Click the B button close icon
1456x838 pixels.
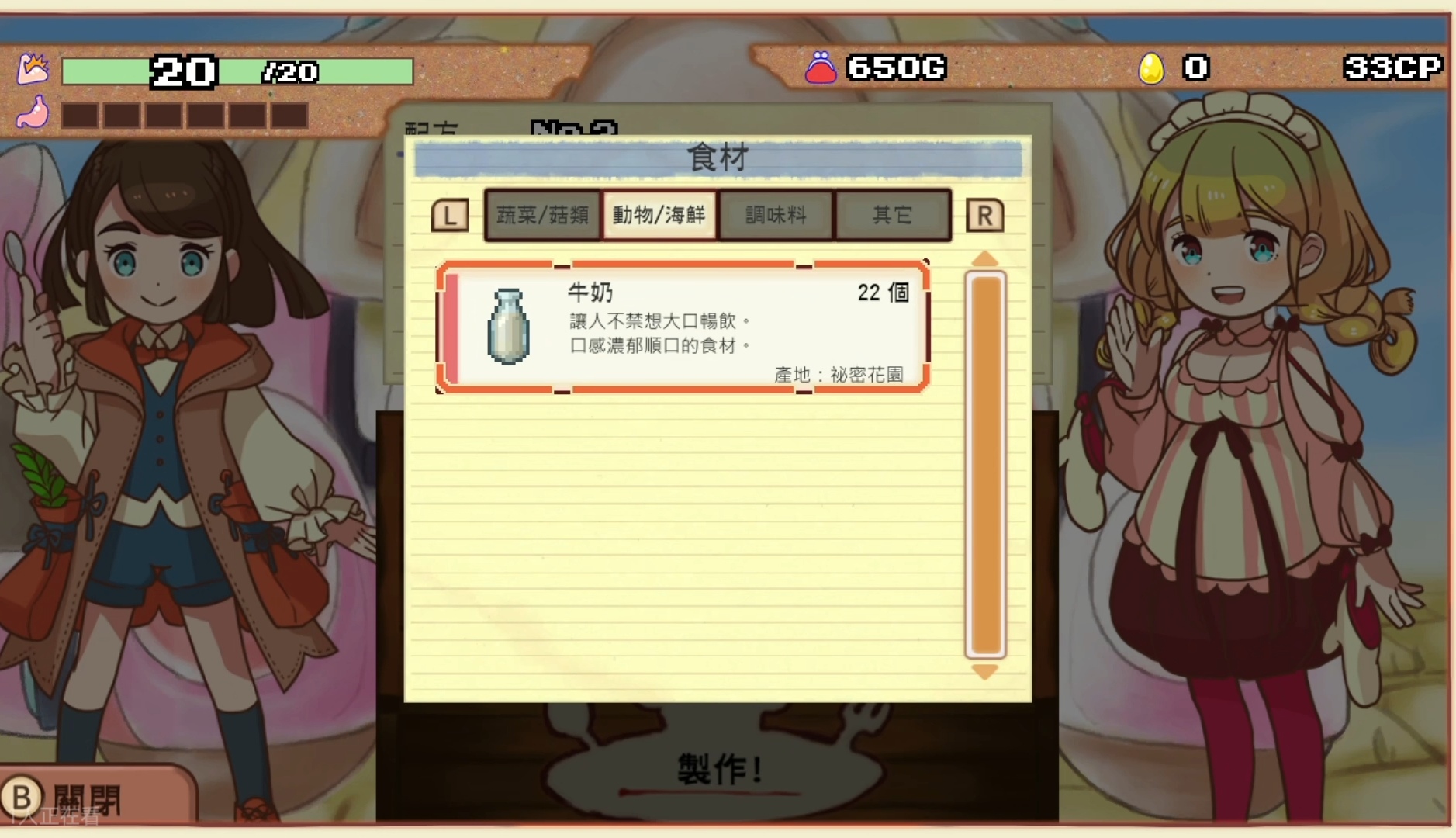(22, 797)
